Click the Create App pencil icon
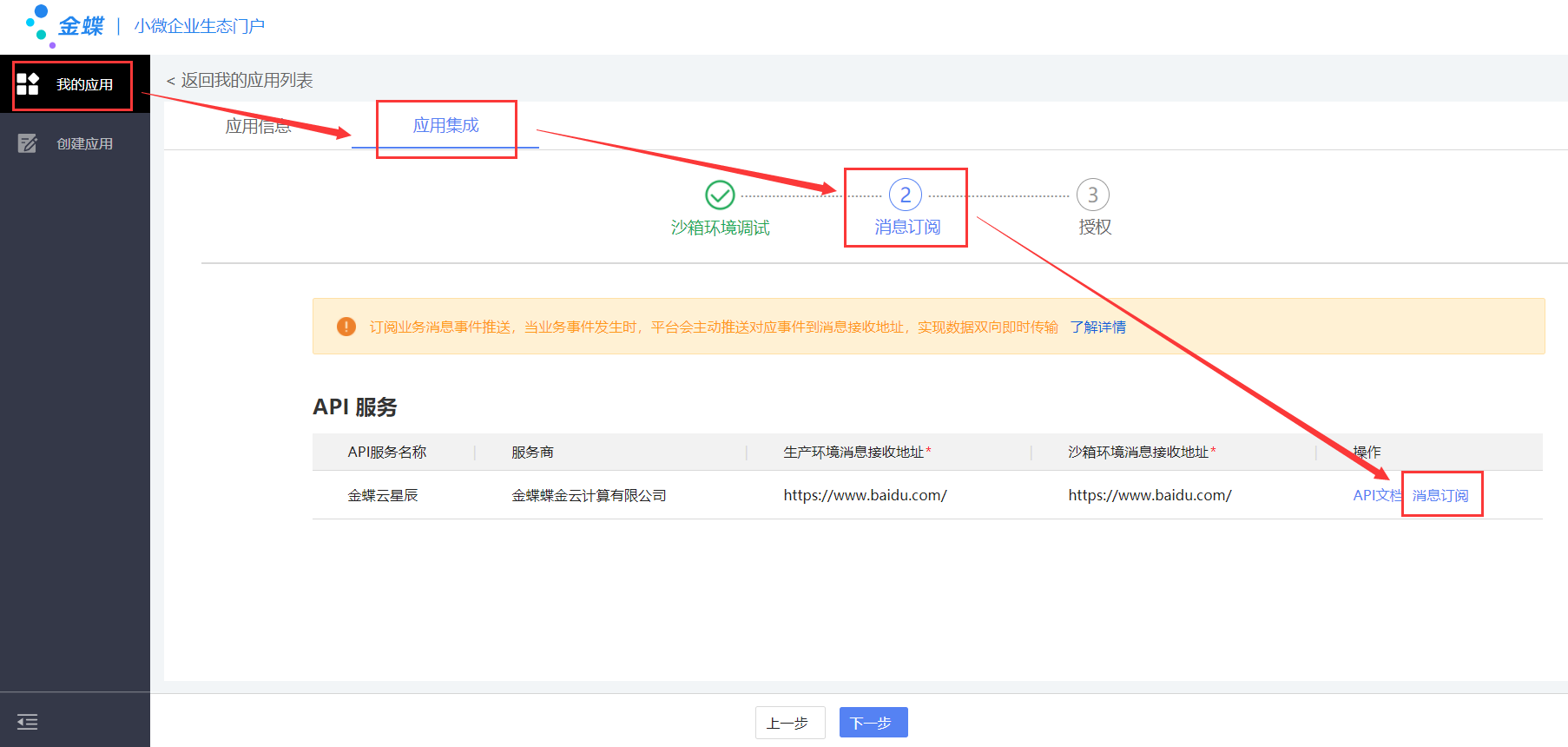1568x747 pixels. (28, 143)
